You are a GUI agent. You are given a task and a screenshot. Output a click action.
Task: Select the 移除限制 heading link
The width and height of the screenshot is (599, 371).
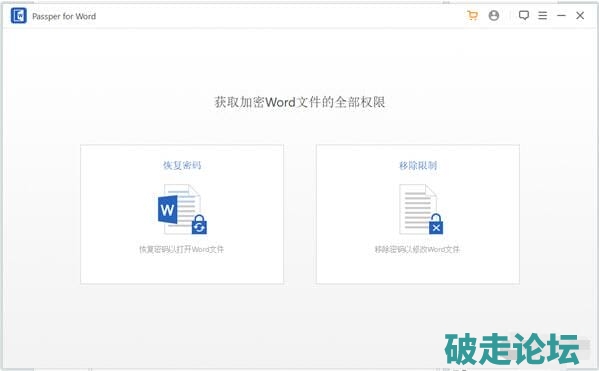tap(418, 165)
